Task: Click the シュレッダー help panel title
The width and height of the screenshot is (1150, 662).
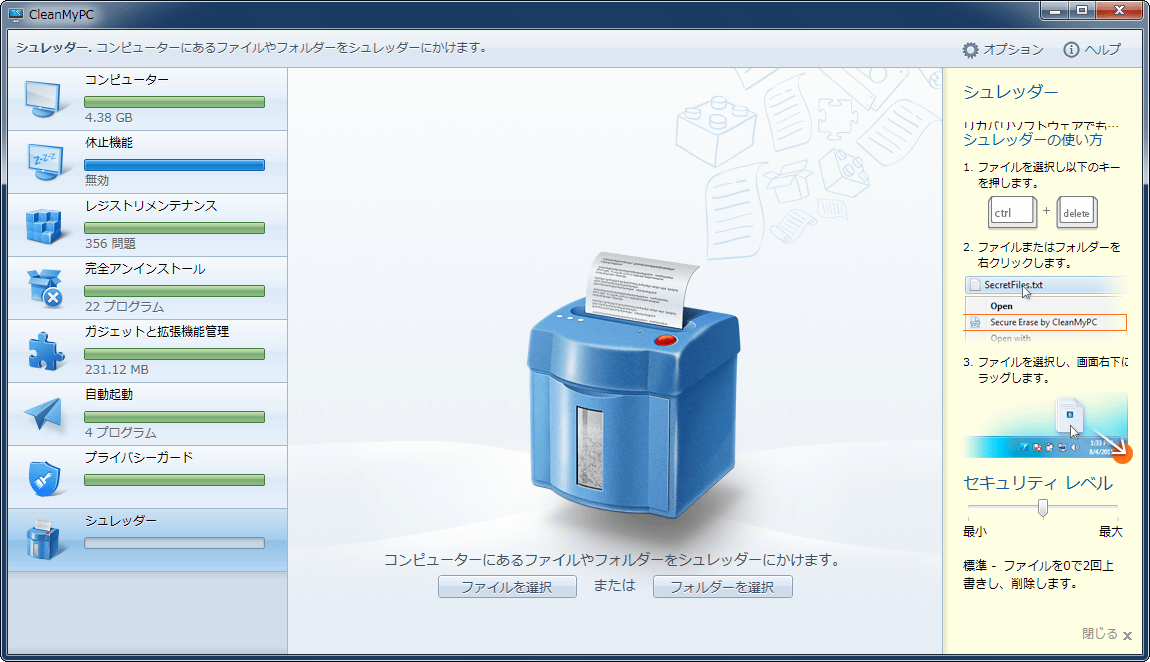Action: 1011,92
